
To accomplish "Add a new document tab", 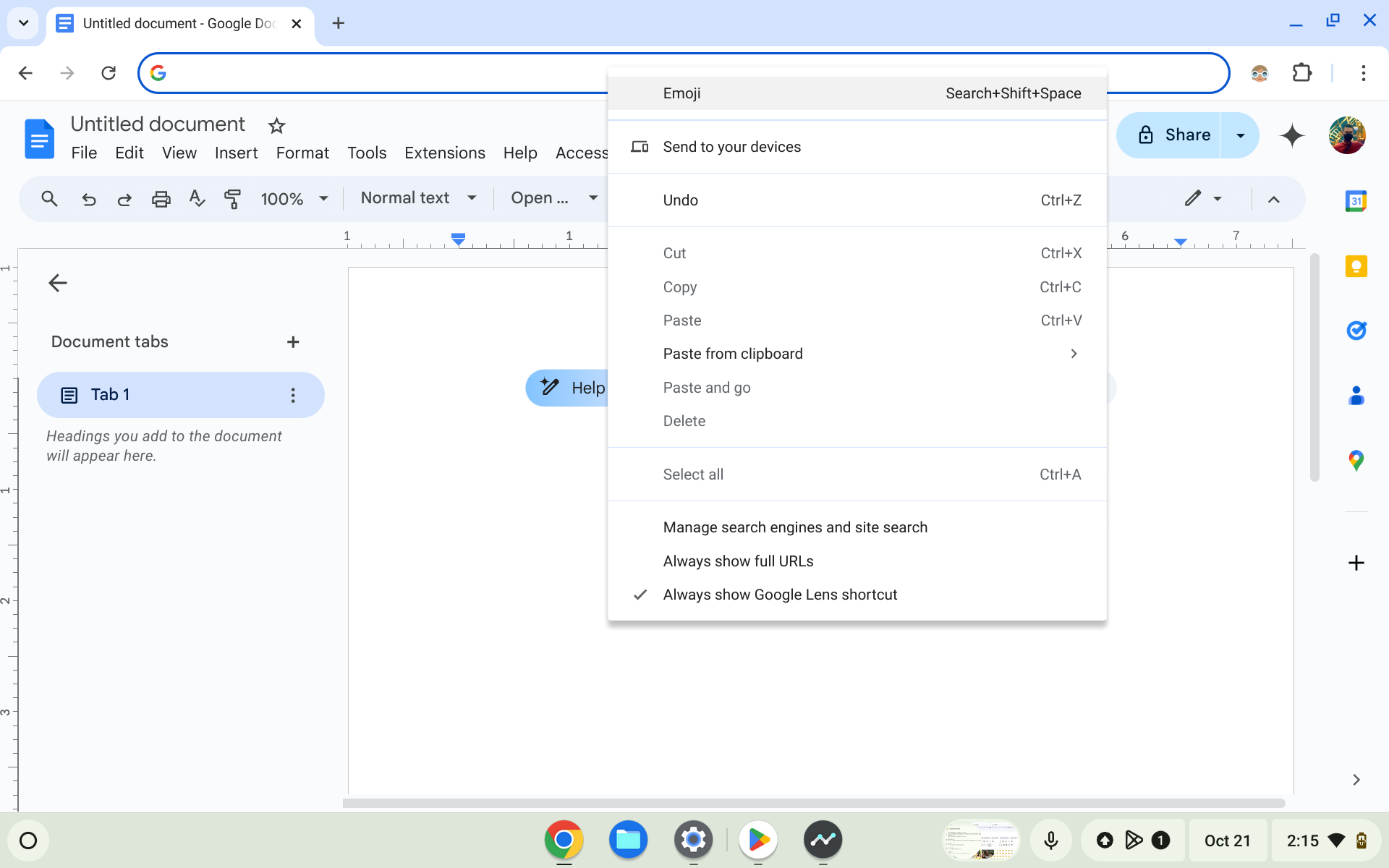I will click(x=293, y=342).
